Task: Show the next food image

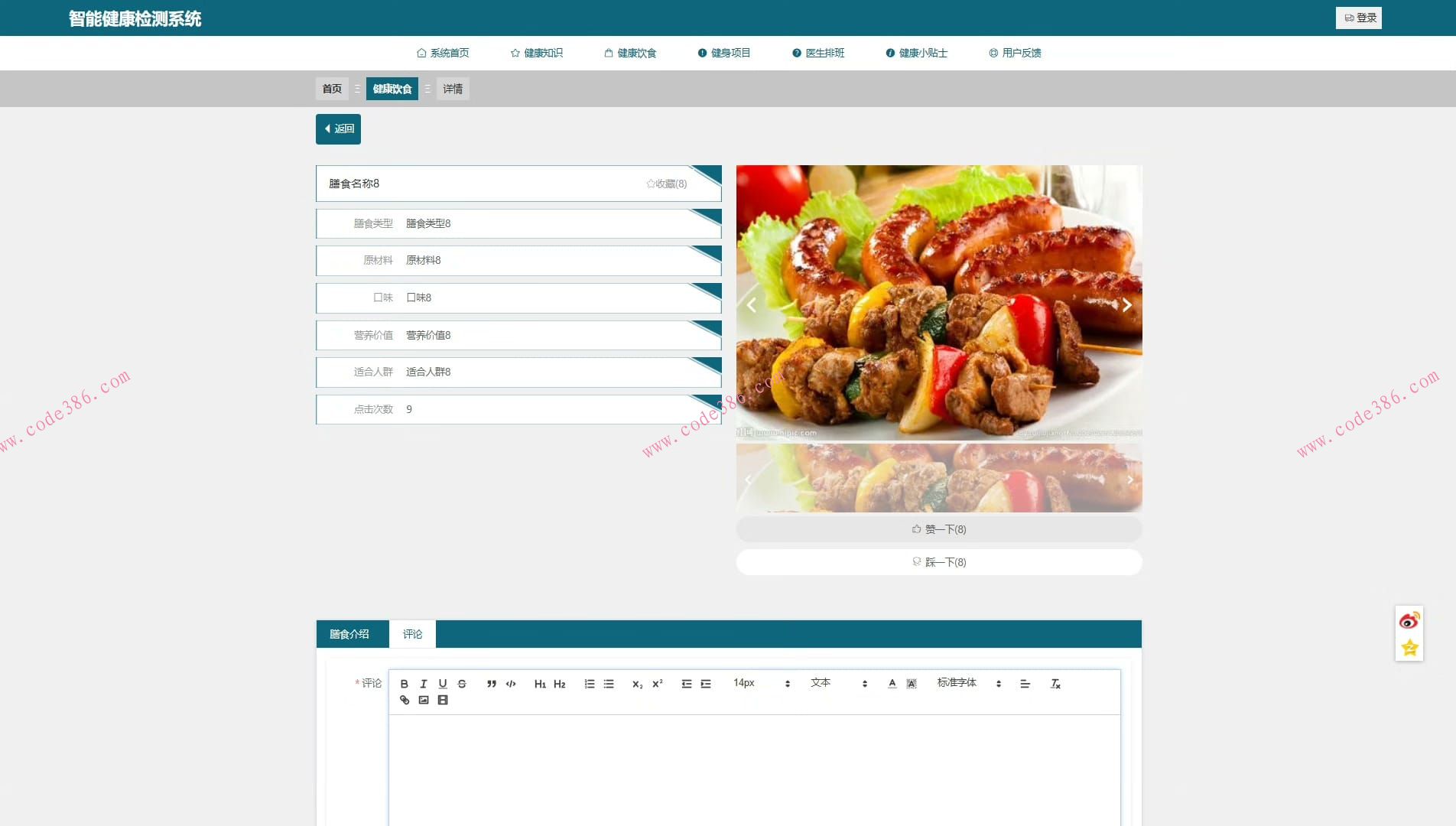Action: (x=1126, y=305)
